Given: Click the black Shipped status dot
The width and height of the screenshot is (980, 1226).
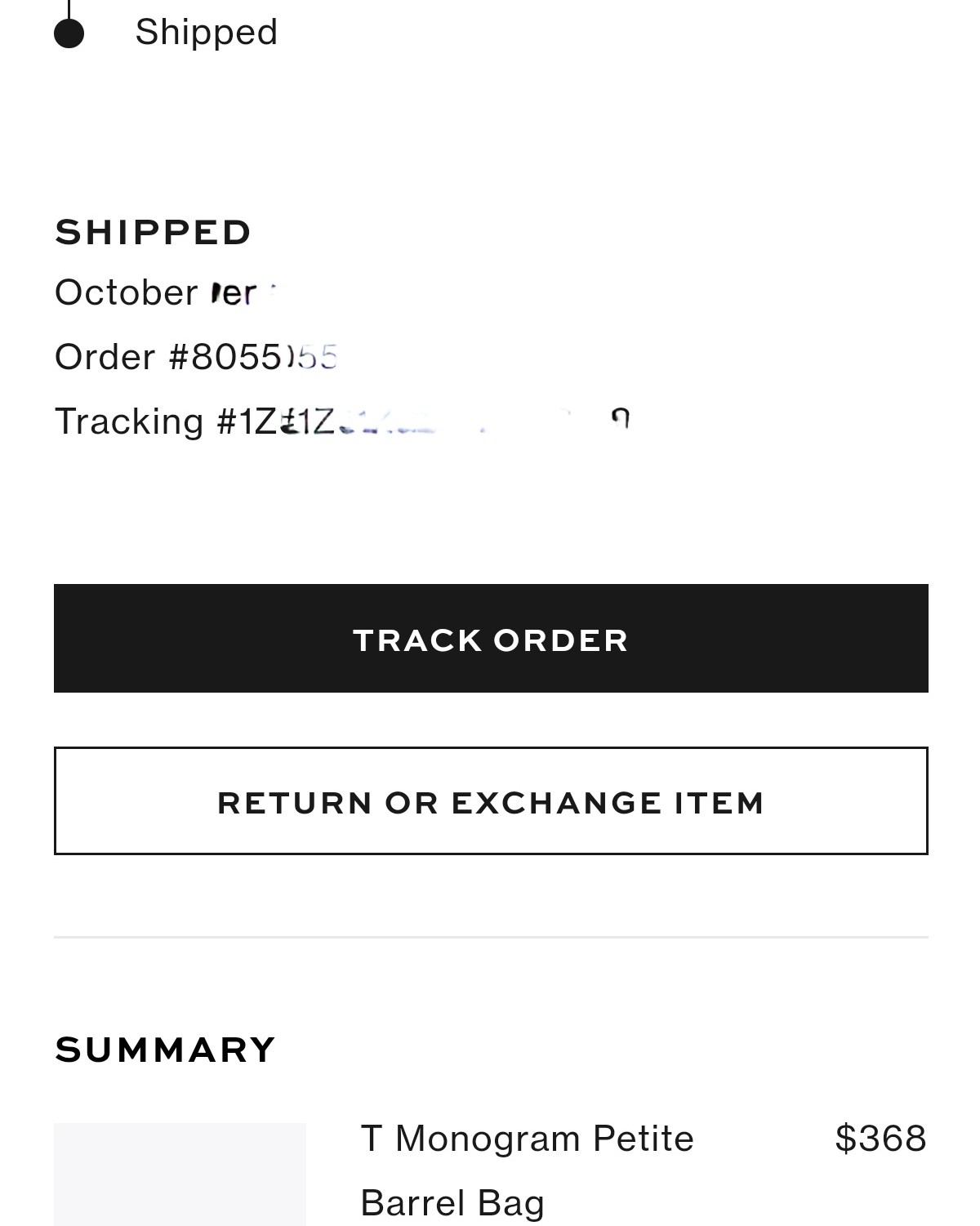Looking at the screenshot, I should click(69, 33).
